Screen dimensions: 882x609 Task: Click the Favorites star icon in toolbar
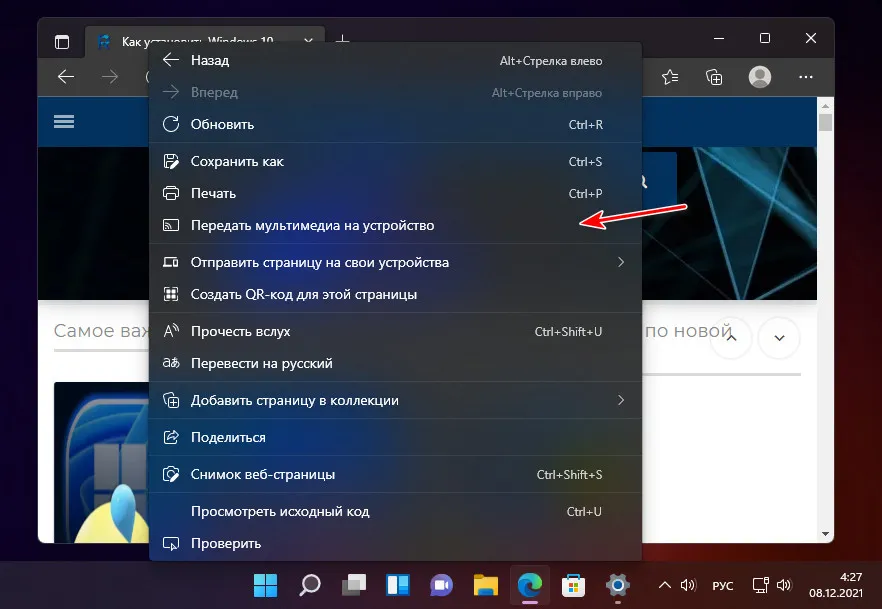[x=670, y=77]
